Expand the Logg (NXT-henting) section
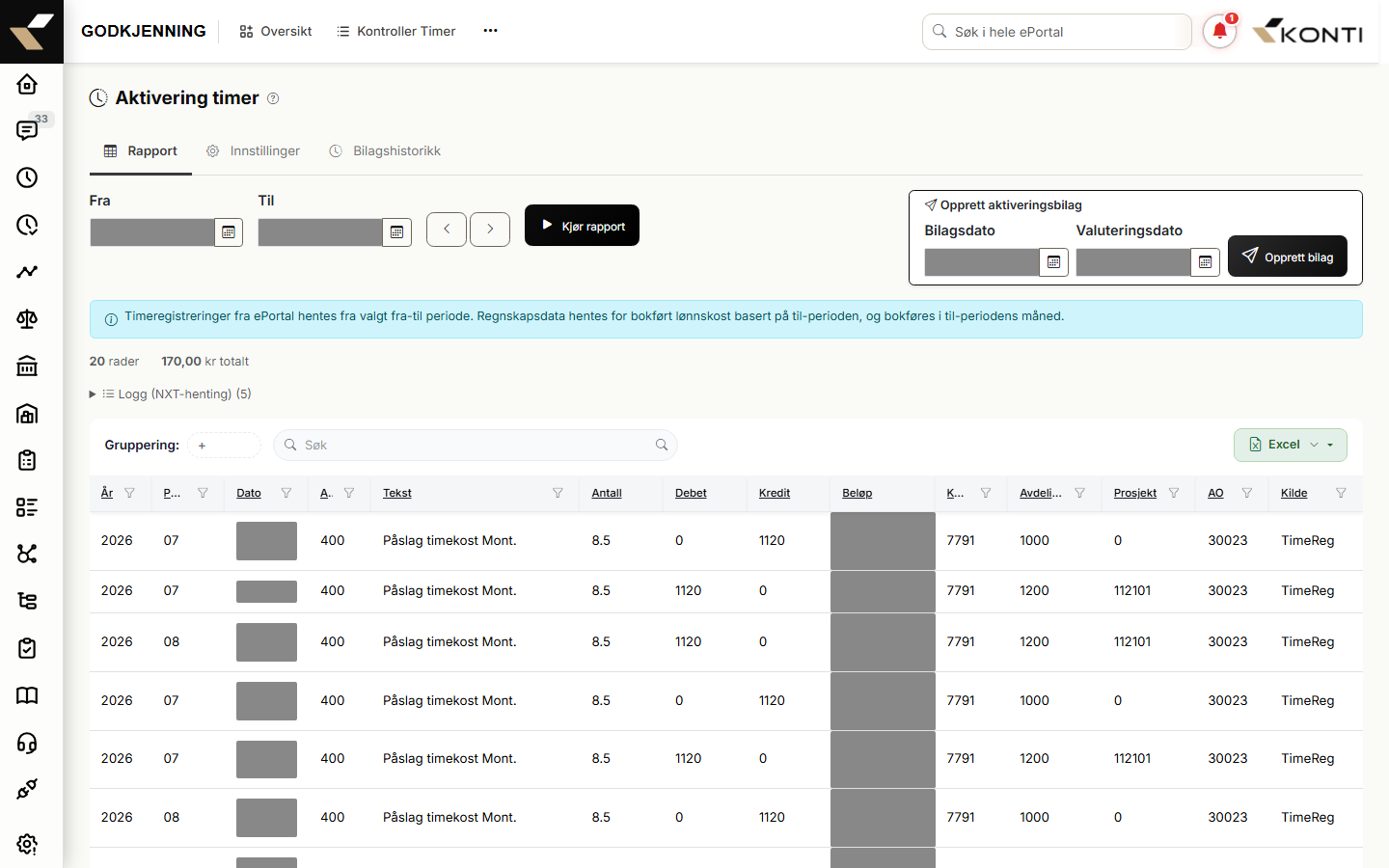Viewport: 1389px width, 868px height. point(171,393)
